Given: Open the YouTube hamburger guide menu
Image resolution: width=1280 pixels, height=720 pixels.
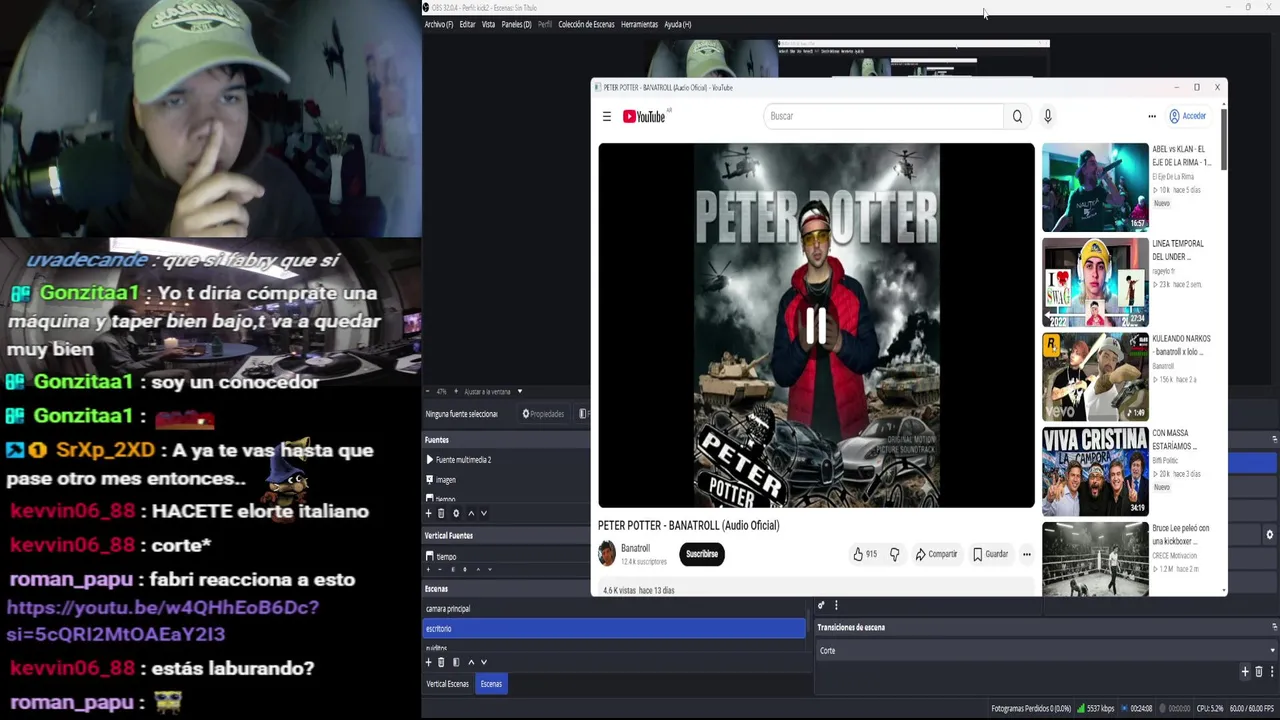Looking at the screenshot, I should point(606,116).
